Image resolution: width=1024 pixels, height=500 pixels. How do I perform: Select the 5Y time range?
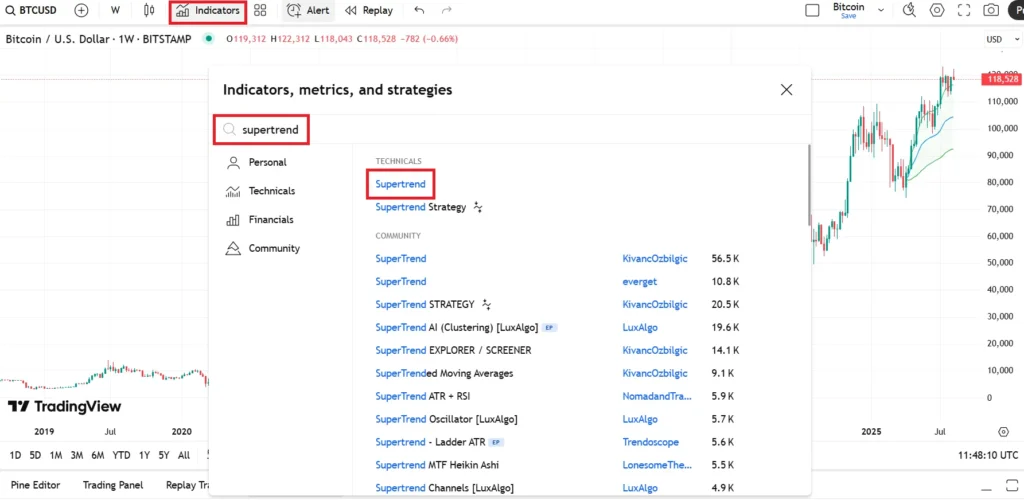(x=165, y=456)
